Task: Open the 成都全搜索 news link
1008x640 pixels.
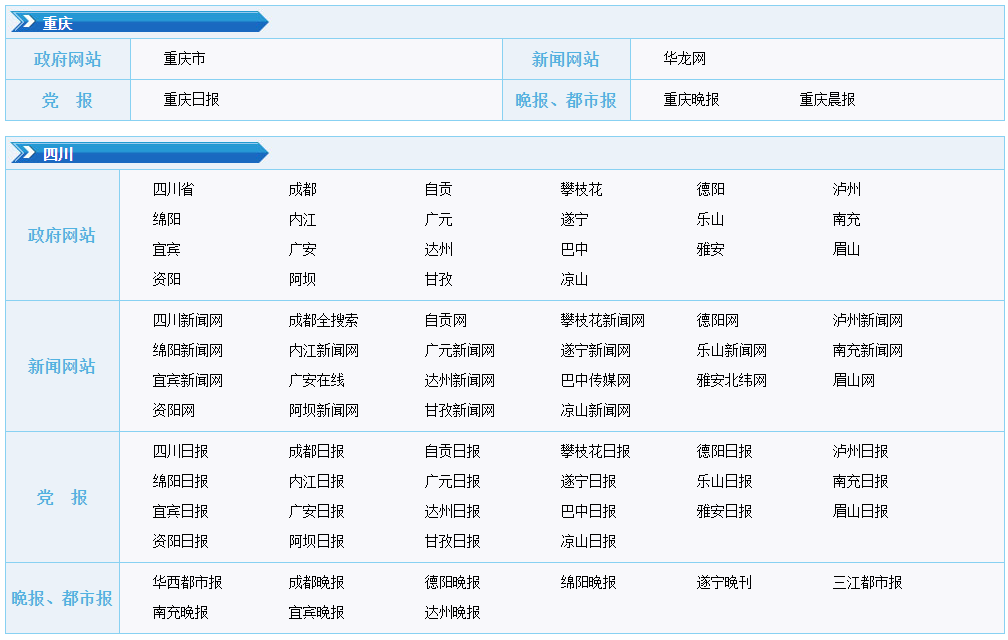Action: pyautogui.click(x=323, y=321)
